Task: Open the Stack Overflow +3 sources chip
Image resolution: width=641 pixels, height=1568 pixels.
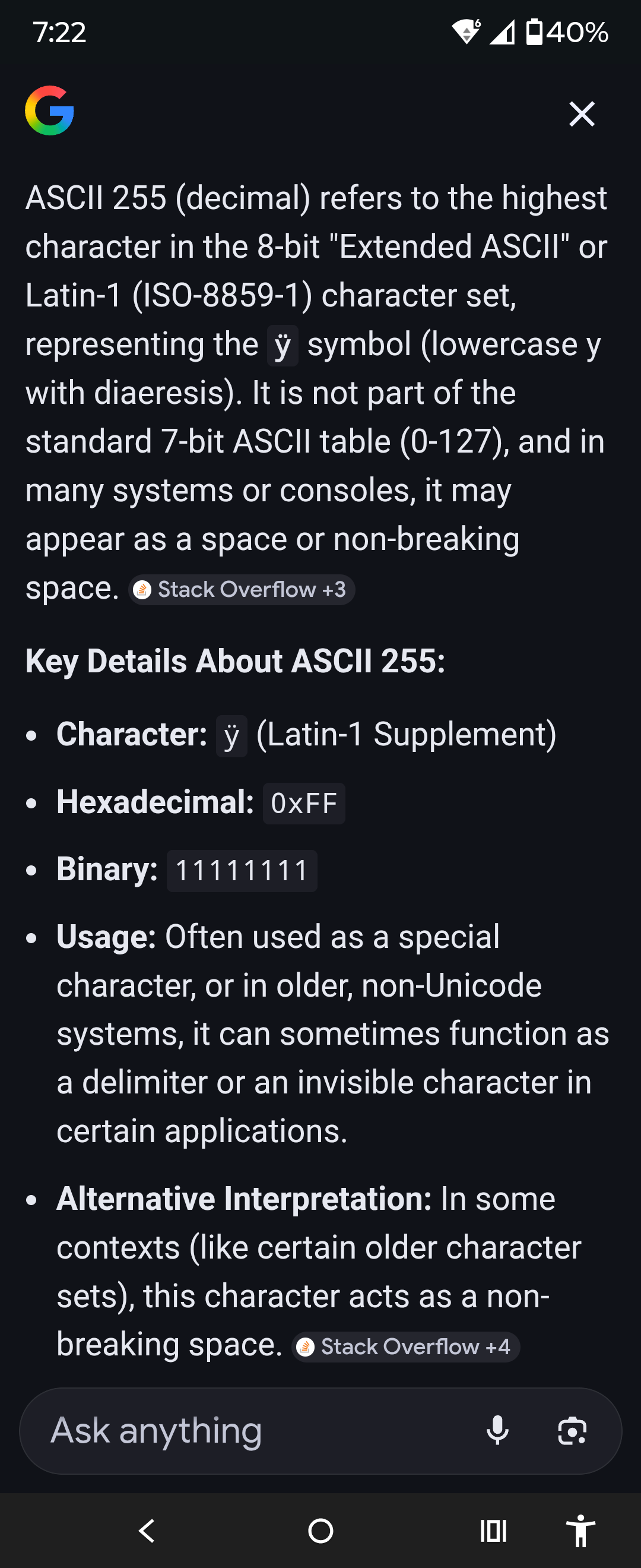Action: click(x=242, y=589)
